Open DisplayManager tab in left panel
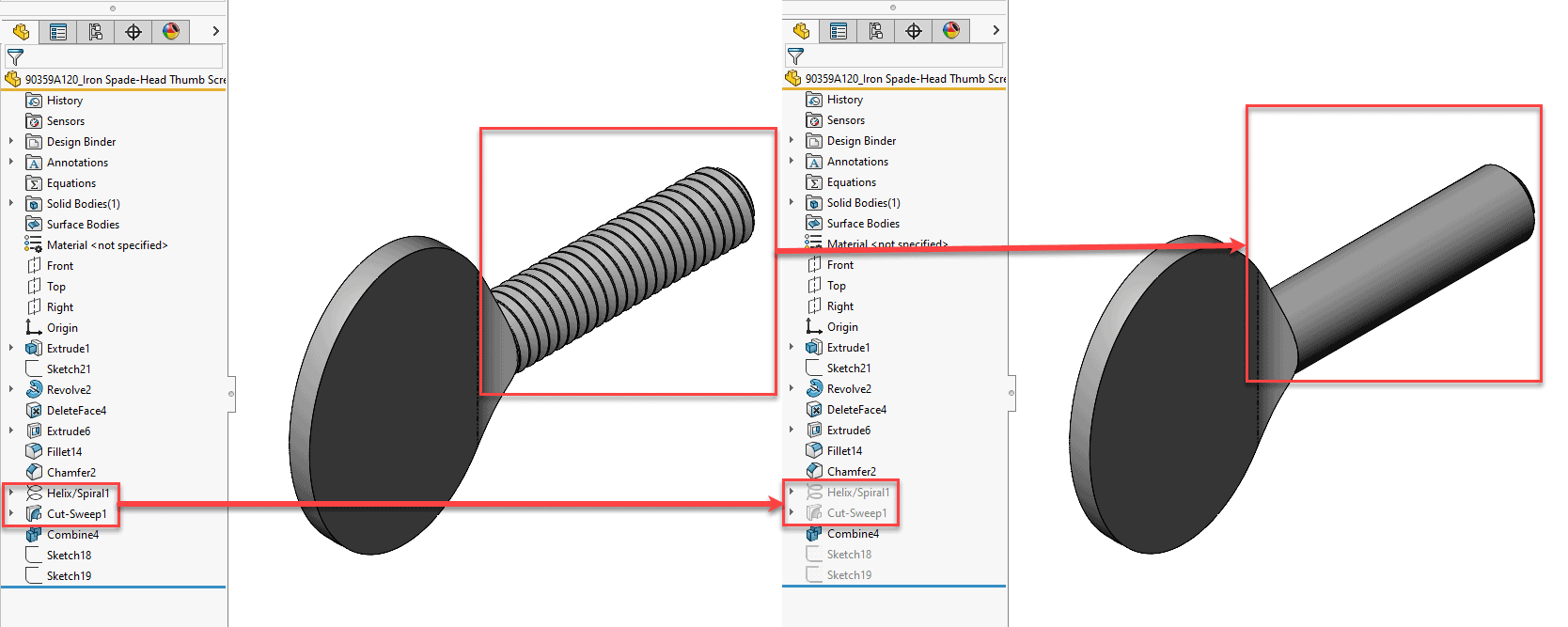1568x627 pixels. click(x=171, y=32)
